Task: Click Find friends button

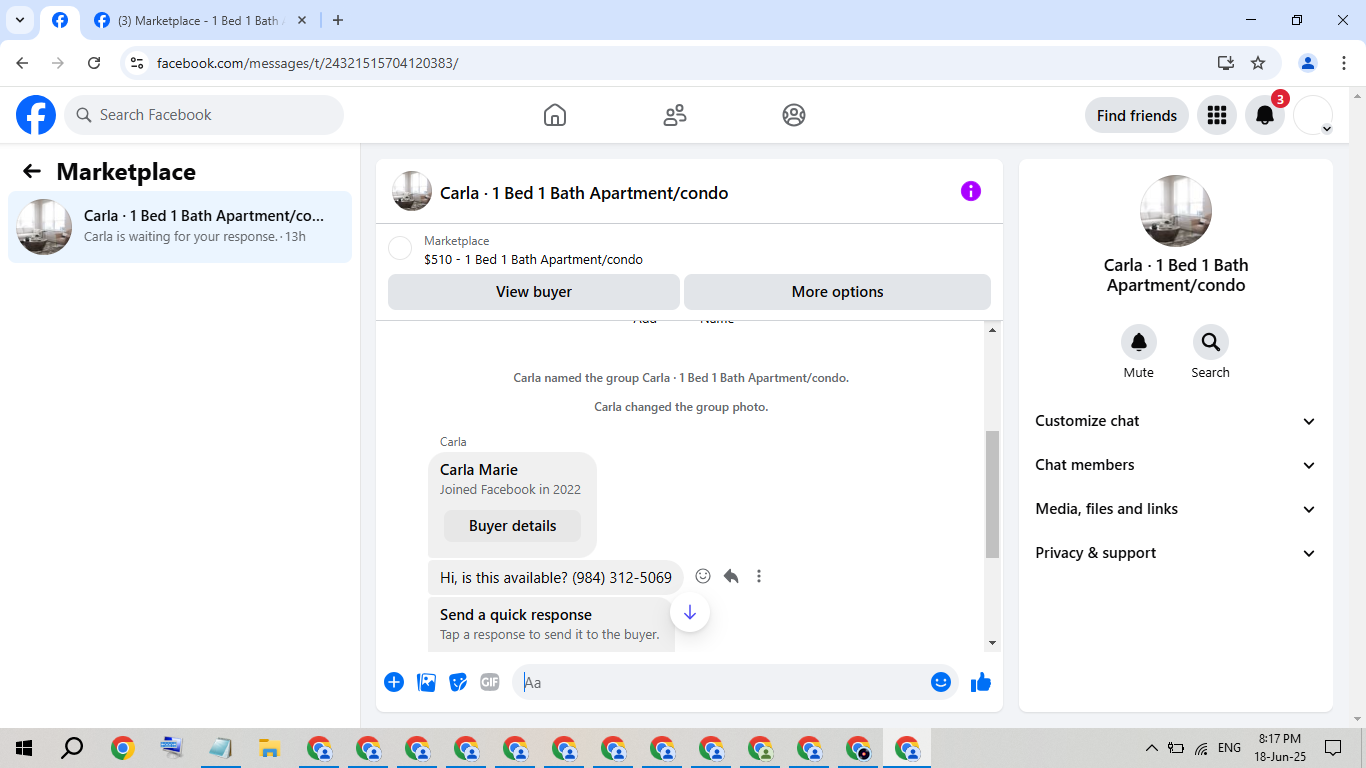Action: 1137,115
